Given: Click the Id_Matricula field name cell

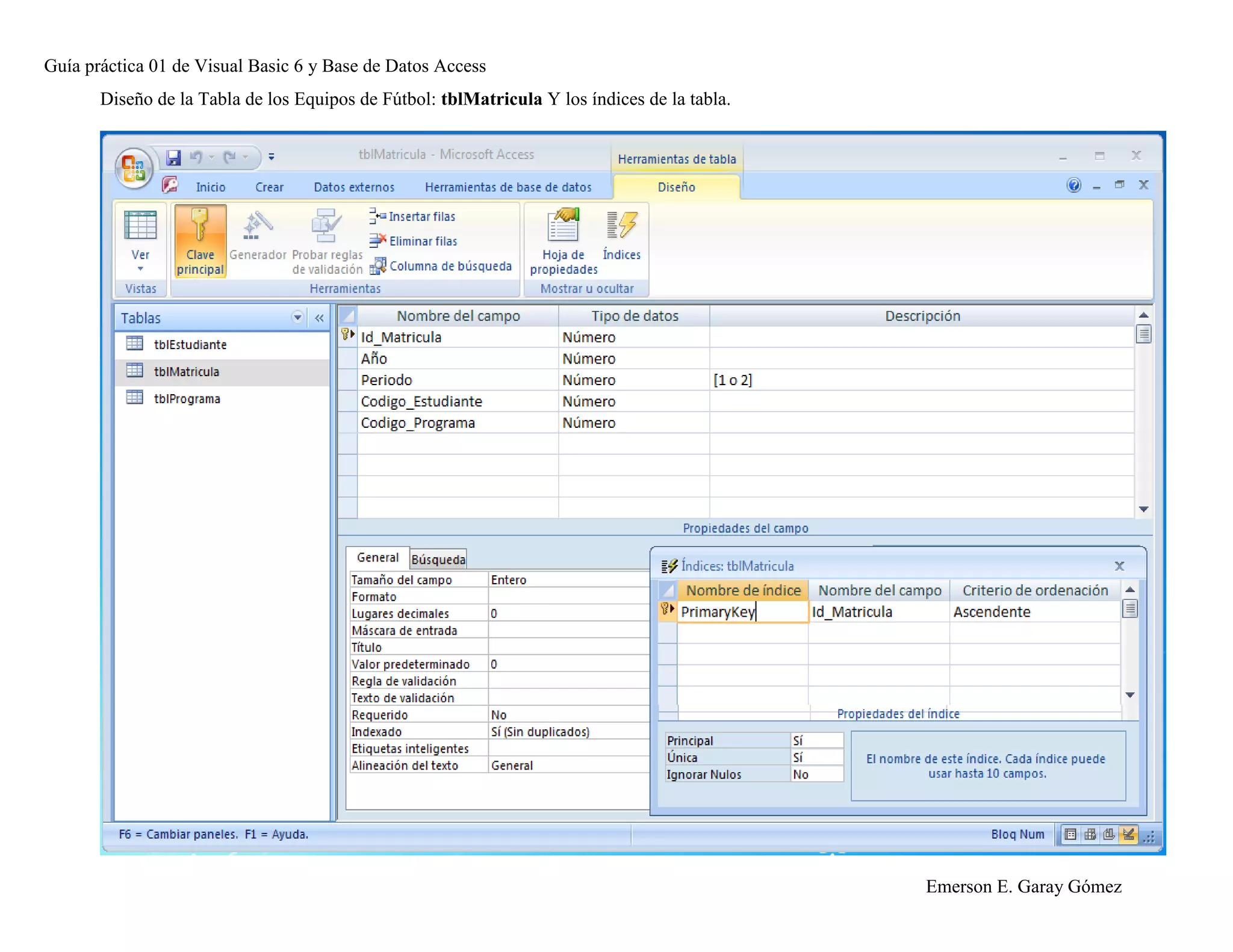Looking at the screenshot, I should point(458,337).
